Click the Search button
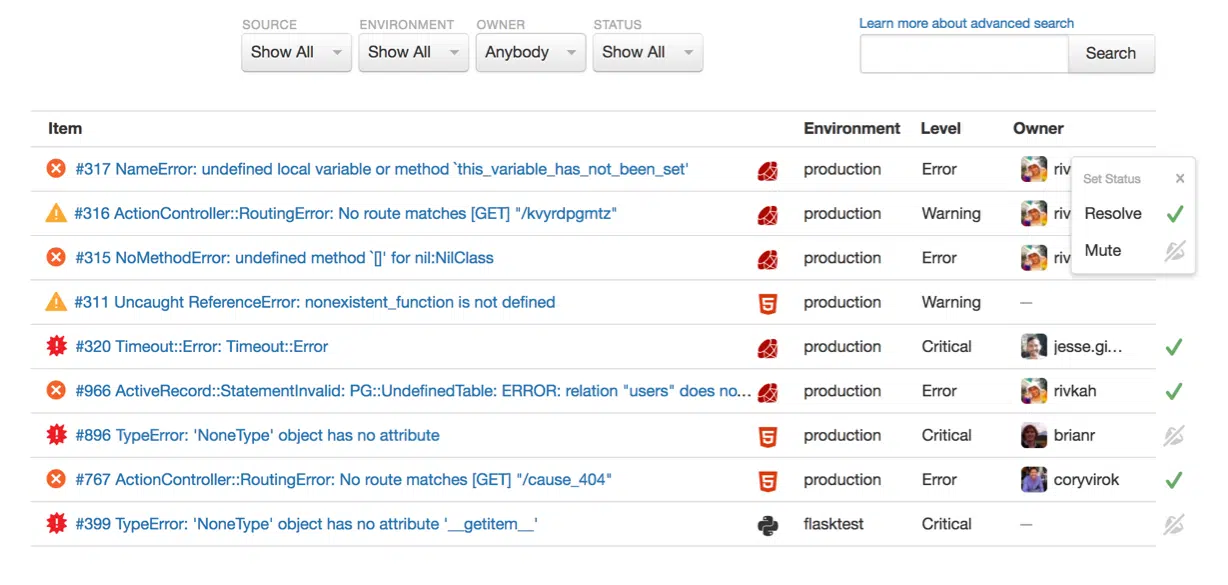1228x585 pixels. point(1111,53)
